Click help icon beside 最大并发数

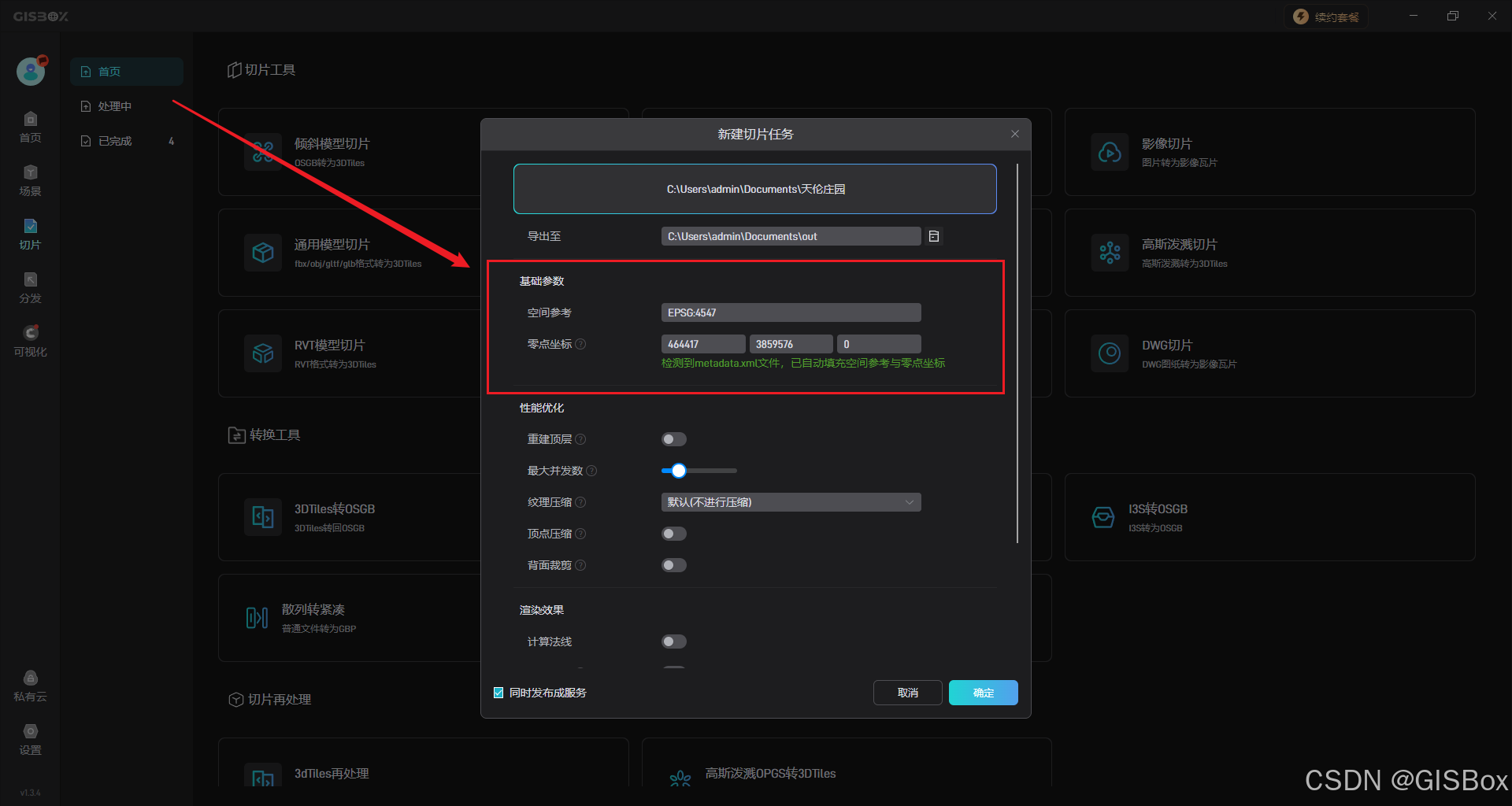[591, 471]
